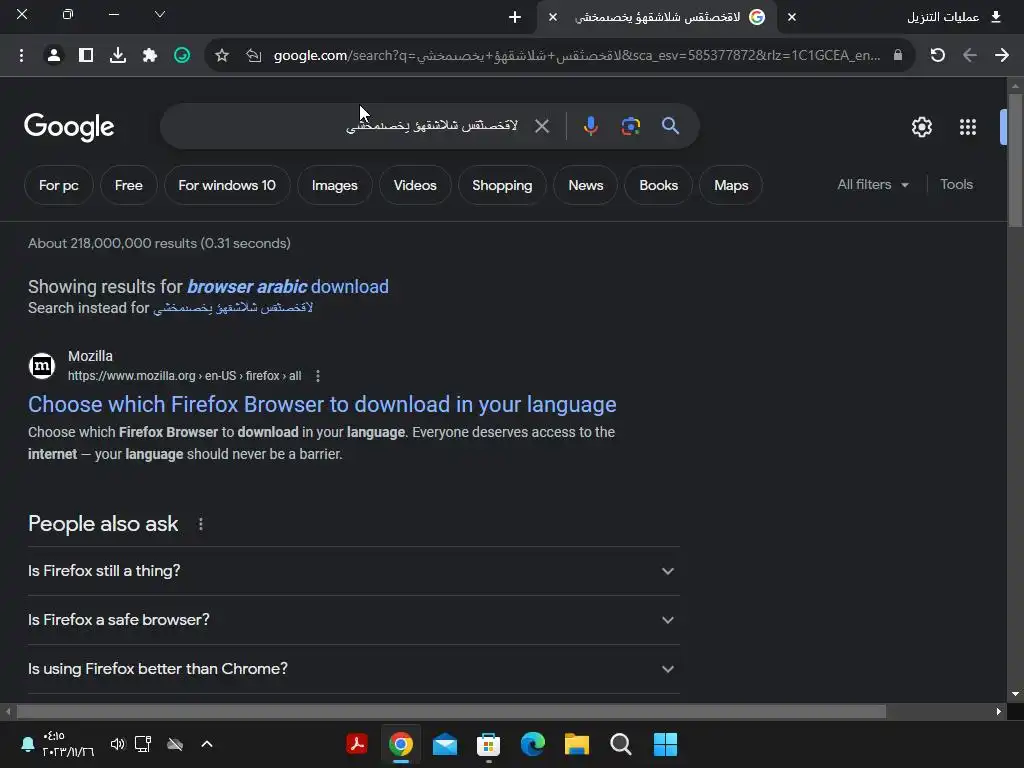Open the Google apps grid
Viewport: 1024px width, 768px height.
pos(968,127)
